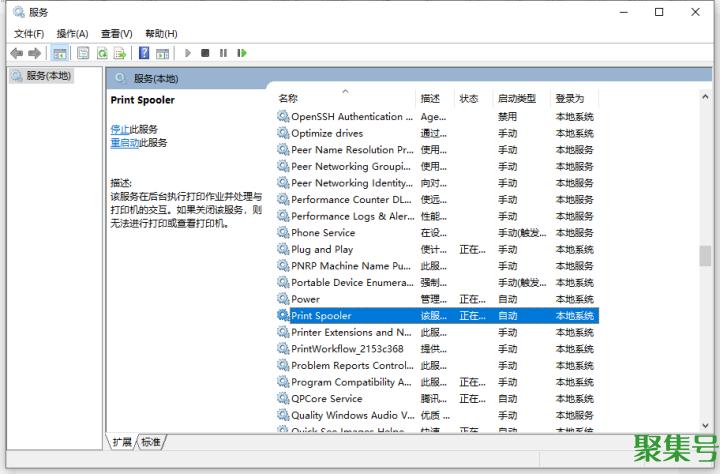Click the Refresh toolbar icon
720x474 pixels.
(x=102, y=53)
